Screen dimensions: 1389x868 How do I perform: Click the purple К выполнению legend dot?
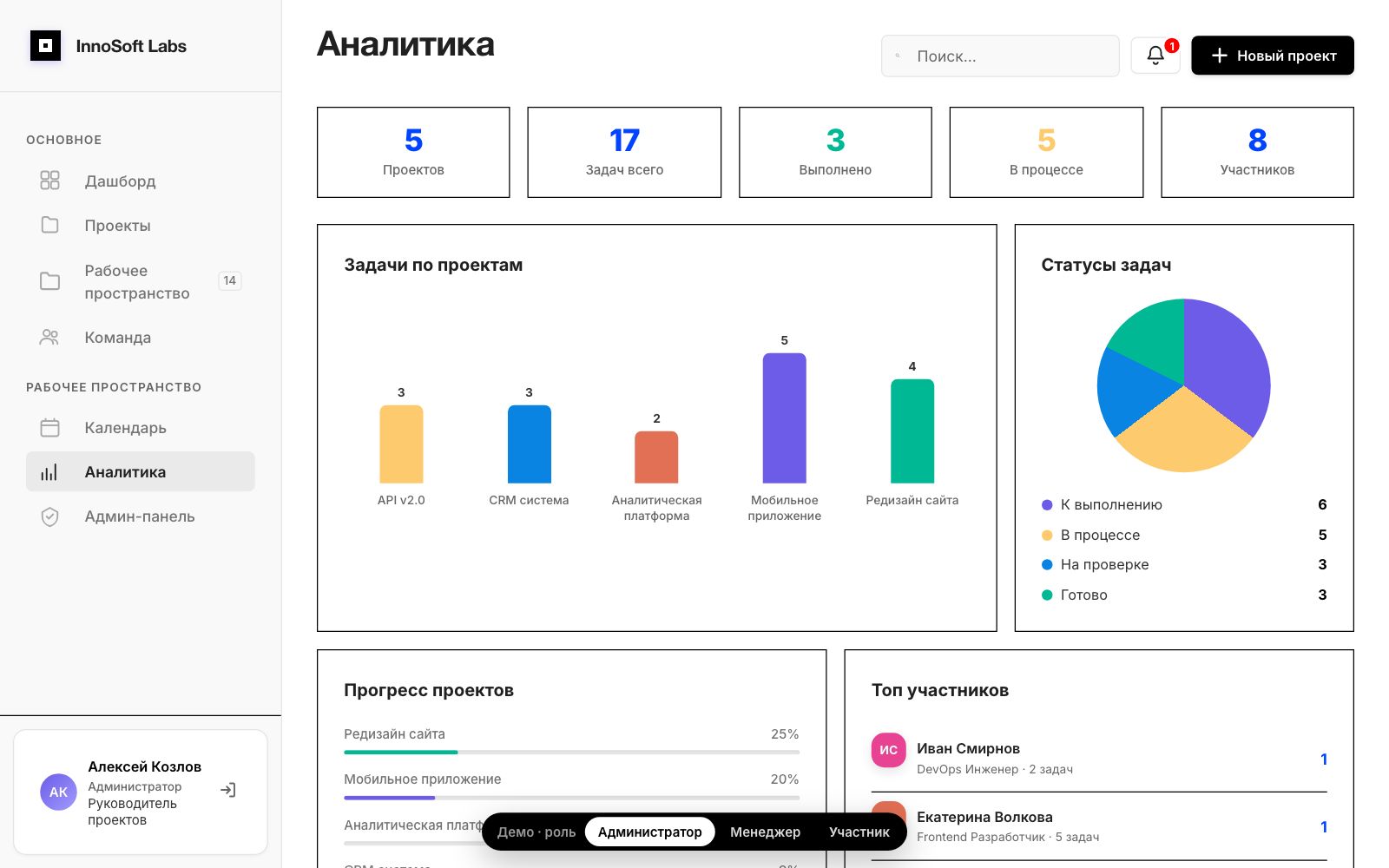[1047, 504]
